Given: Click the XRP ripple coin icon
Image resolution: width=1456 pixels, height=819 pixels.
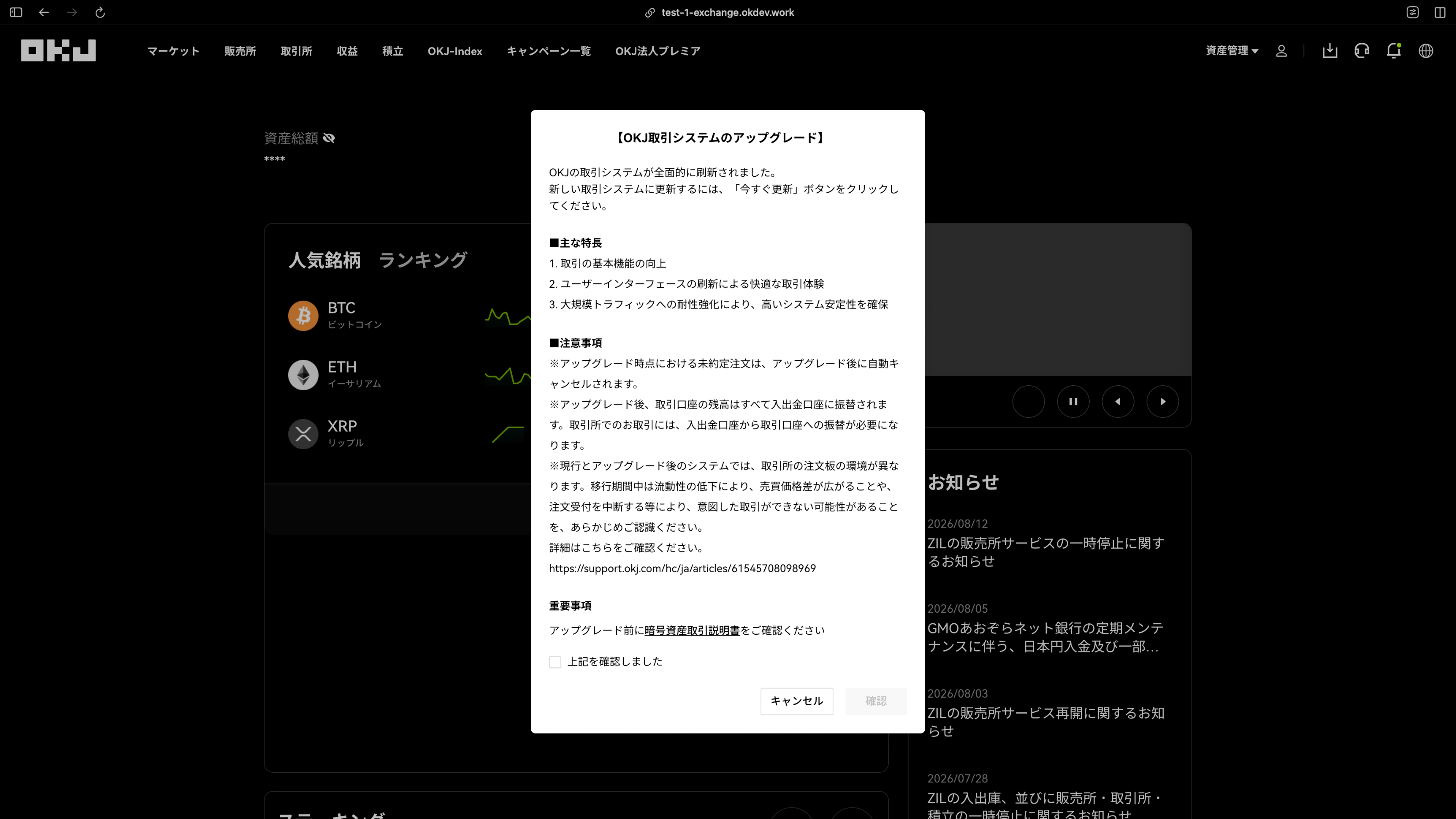Looking at the screenshot, I should 304,433.
